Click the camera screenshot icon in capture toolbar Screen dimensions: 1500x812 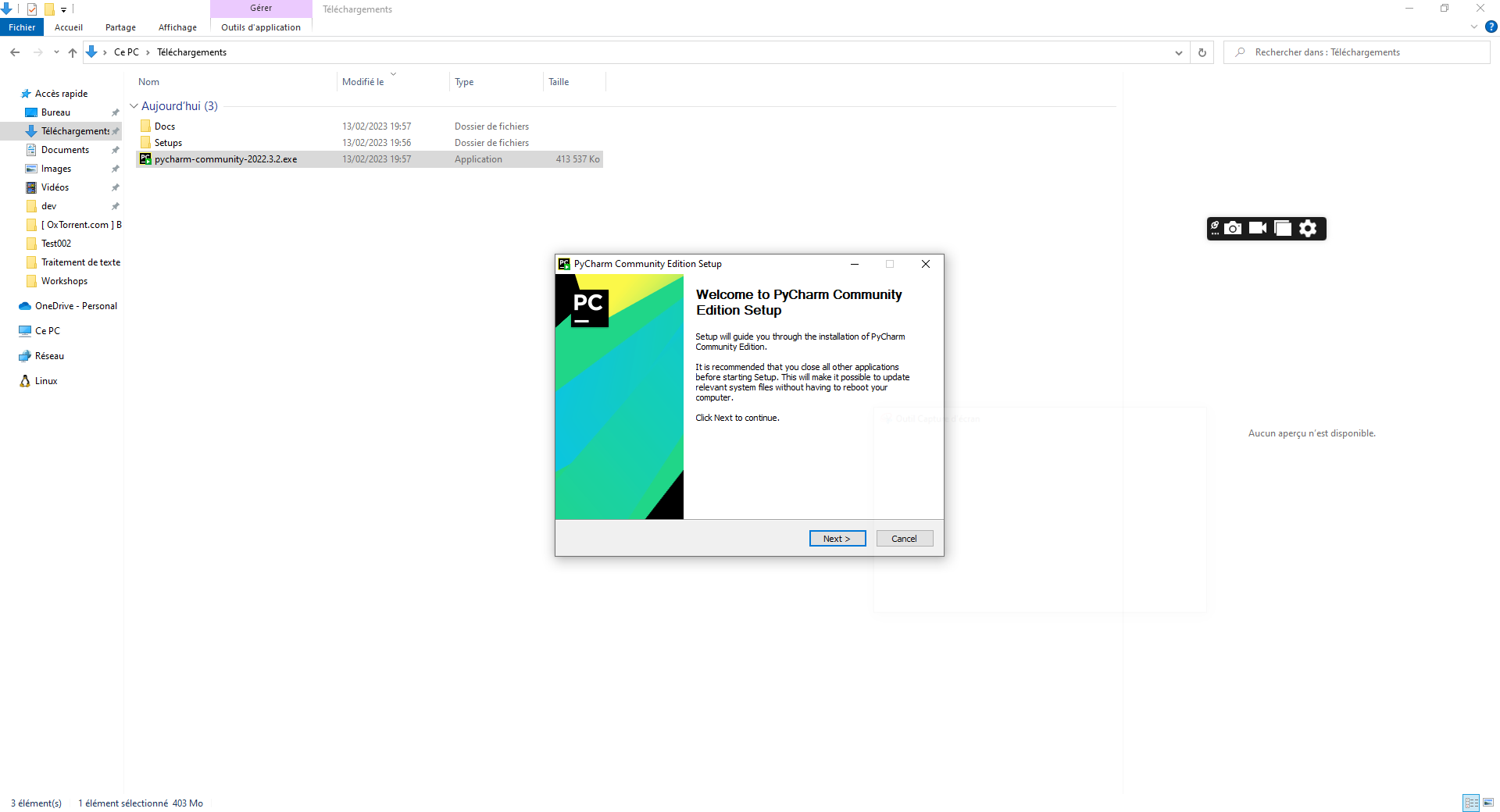[x=1233, y=228]
